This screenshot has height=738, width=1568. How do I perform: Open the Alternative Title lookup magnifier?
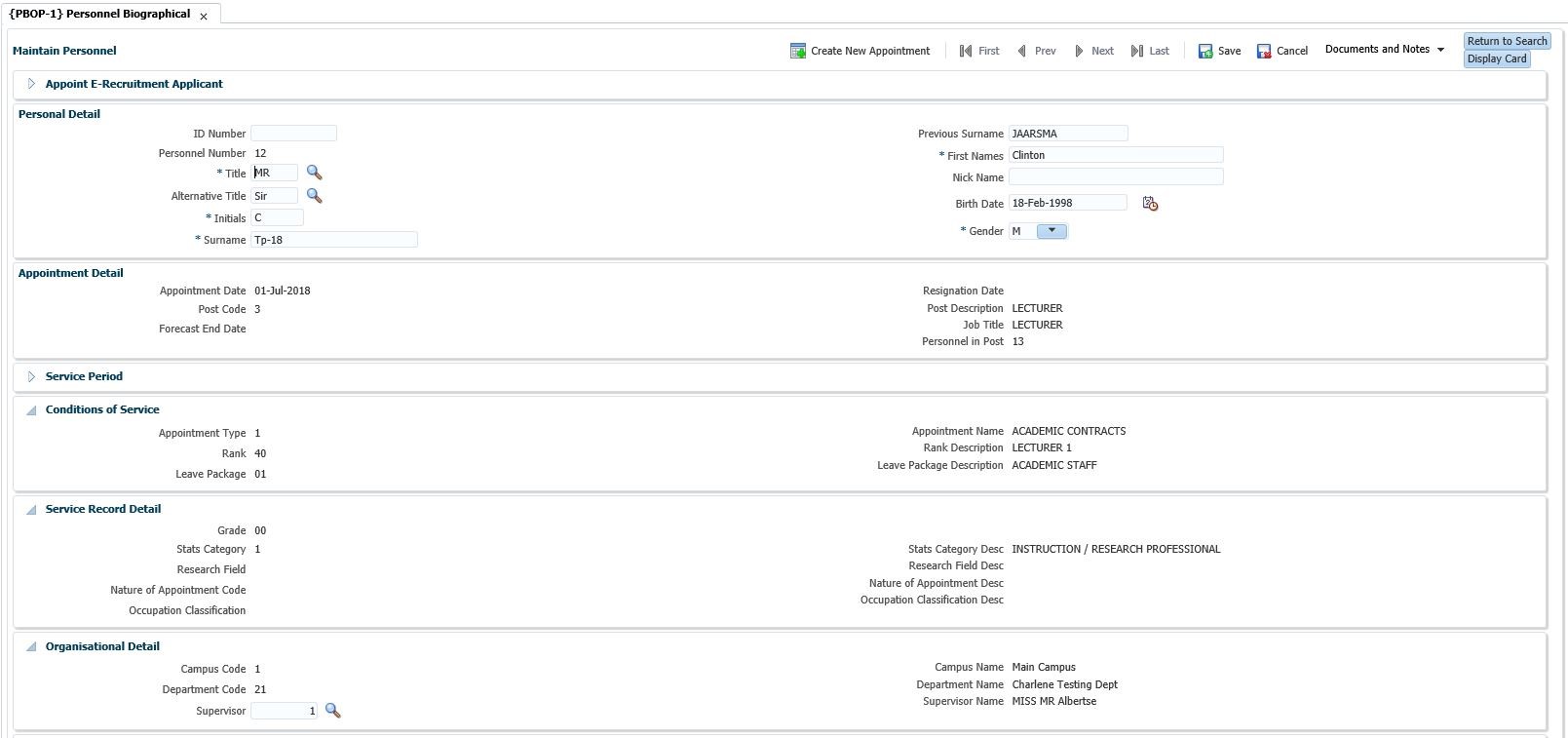[314, 196]
